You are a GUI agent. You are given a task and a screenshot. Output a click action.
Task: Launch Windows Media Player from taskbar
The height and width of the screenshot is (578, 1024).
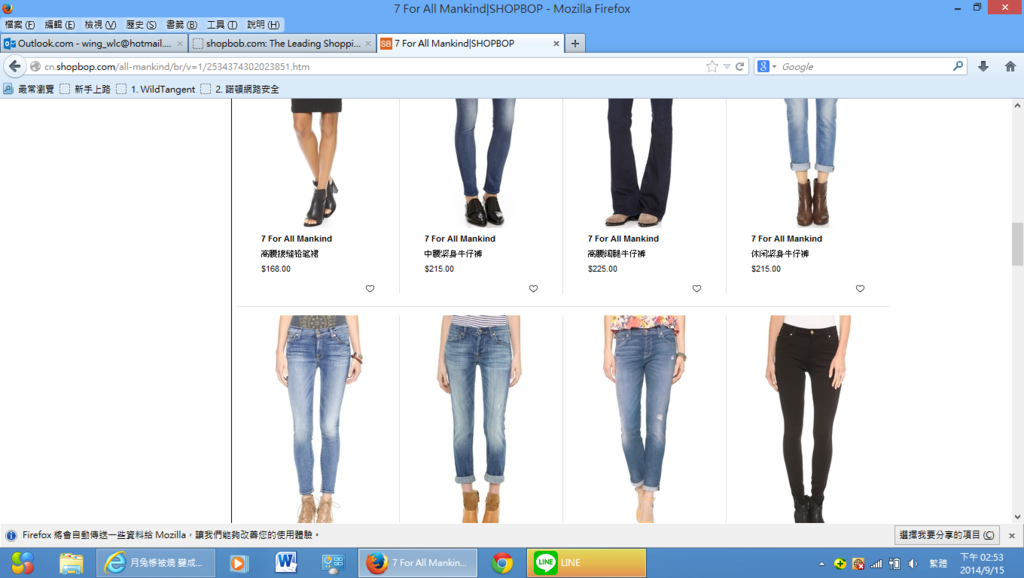(x=239, y=562)
